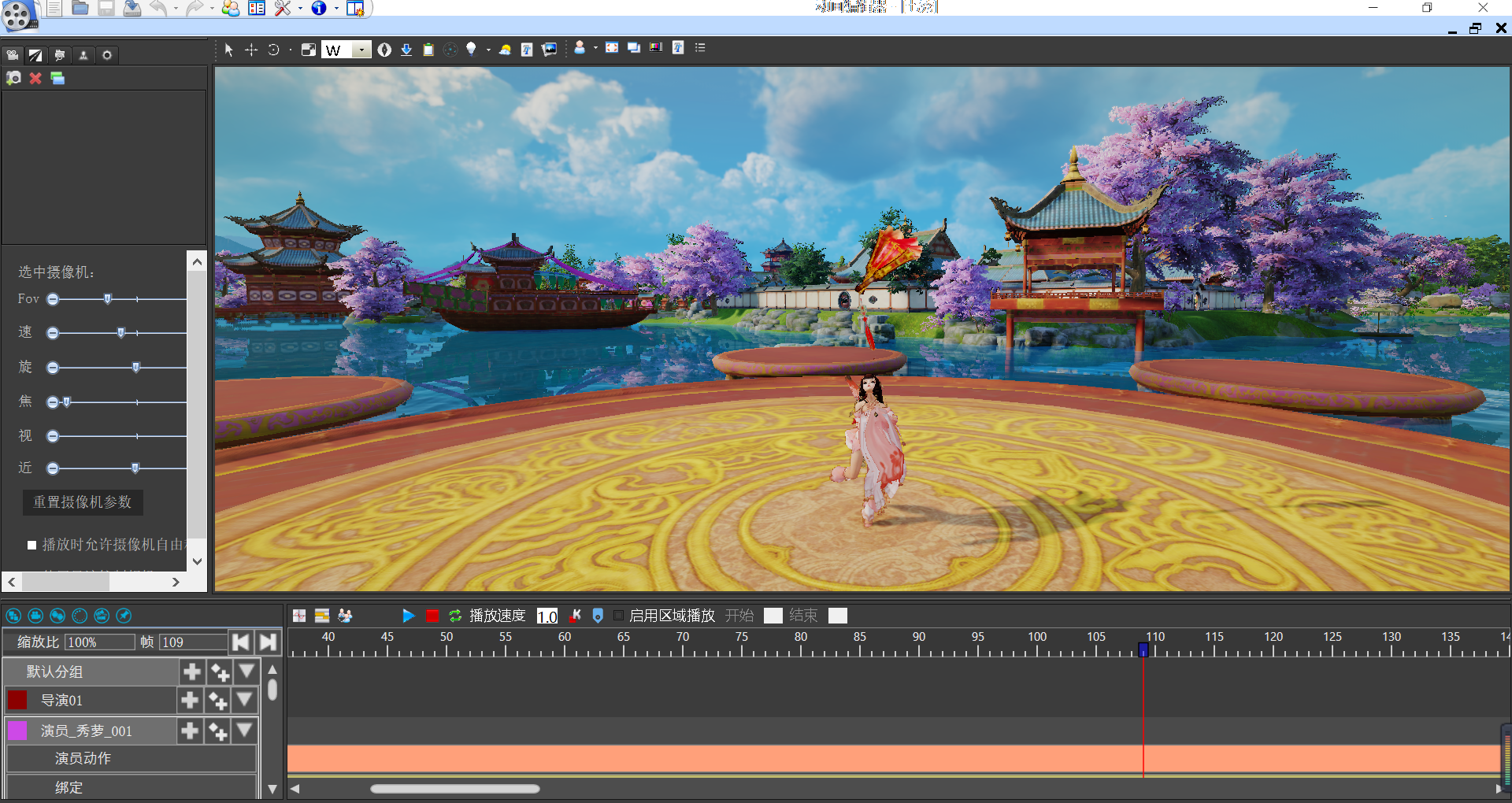Adjust the 近 near-plane slider handle

[135, 468]
